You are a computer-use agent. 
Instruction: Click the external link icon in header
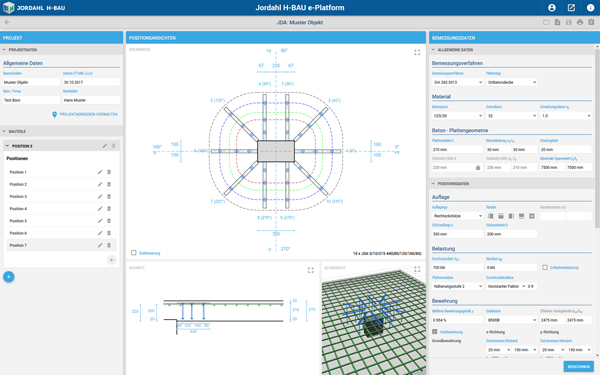(x=571, y=8)
